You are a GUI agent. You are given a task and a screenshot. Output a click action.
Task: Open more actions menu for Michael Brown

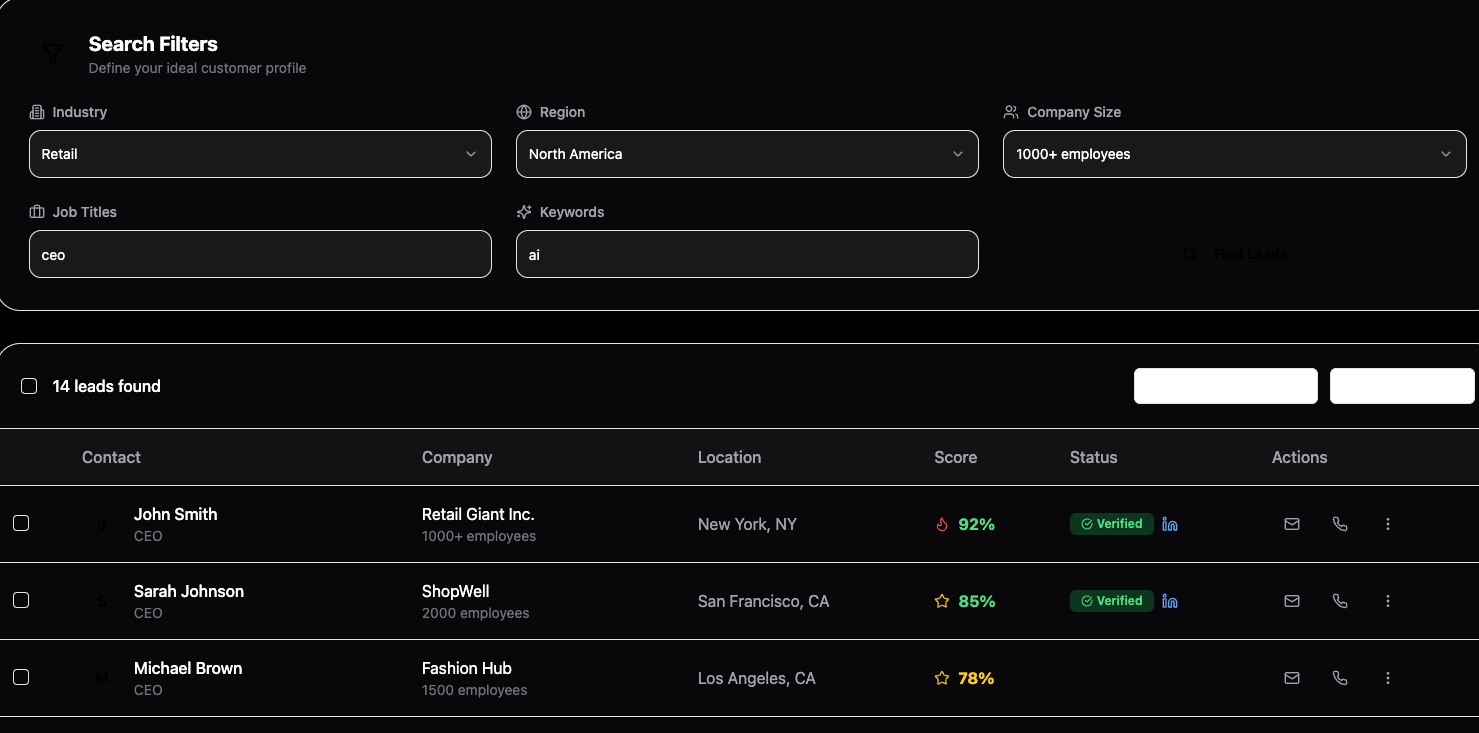click(1387, 678)
